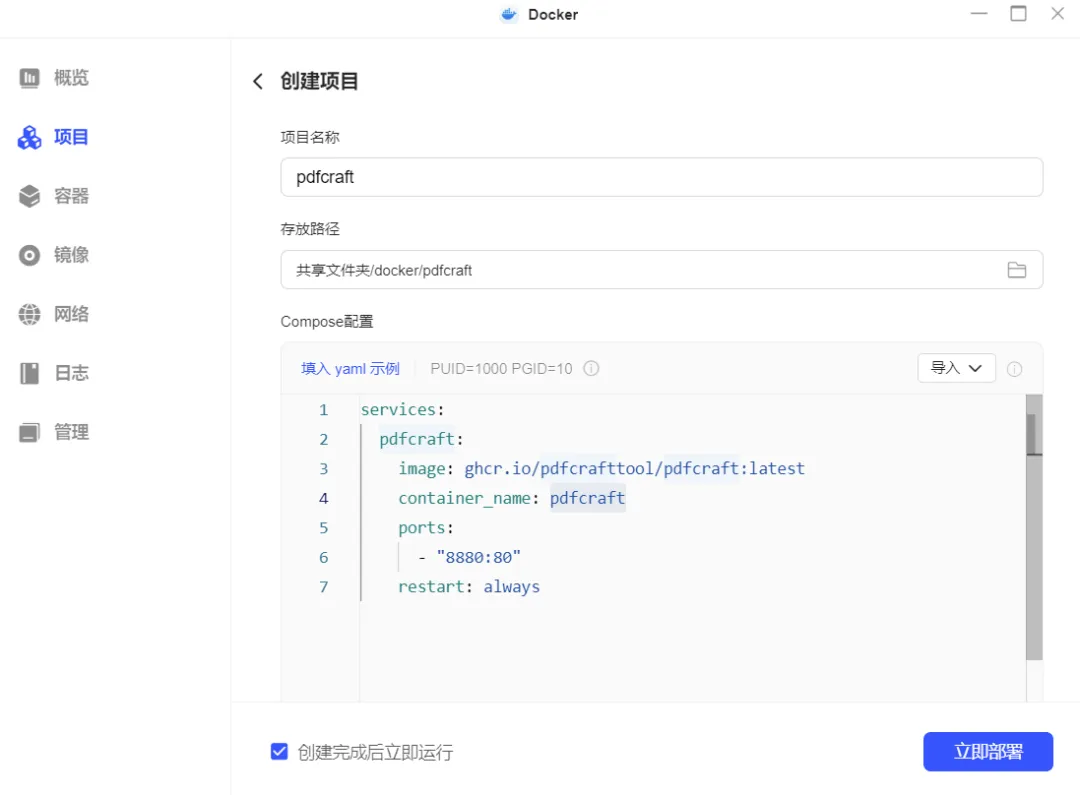This screenshot has width=1080, height=795.
Task: Uncheck 创建完成后立即运行 checkbox
Action: click(x=279, y=752)
